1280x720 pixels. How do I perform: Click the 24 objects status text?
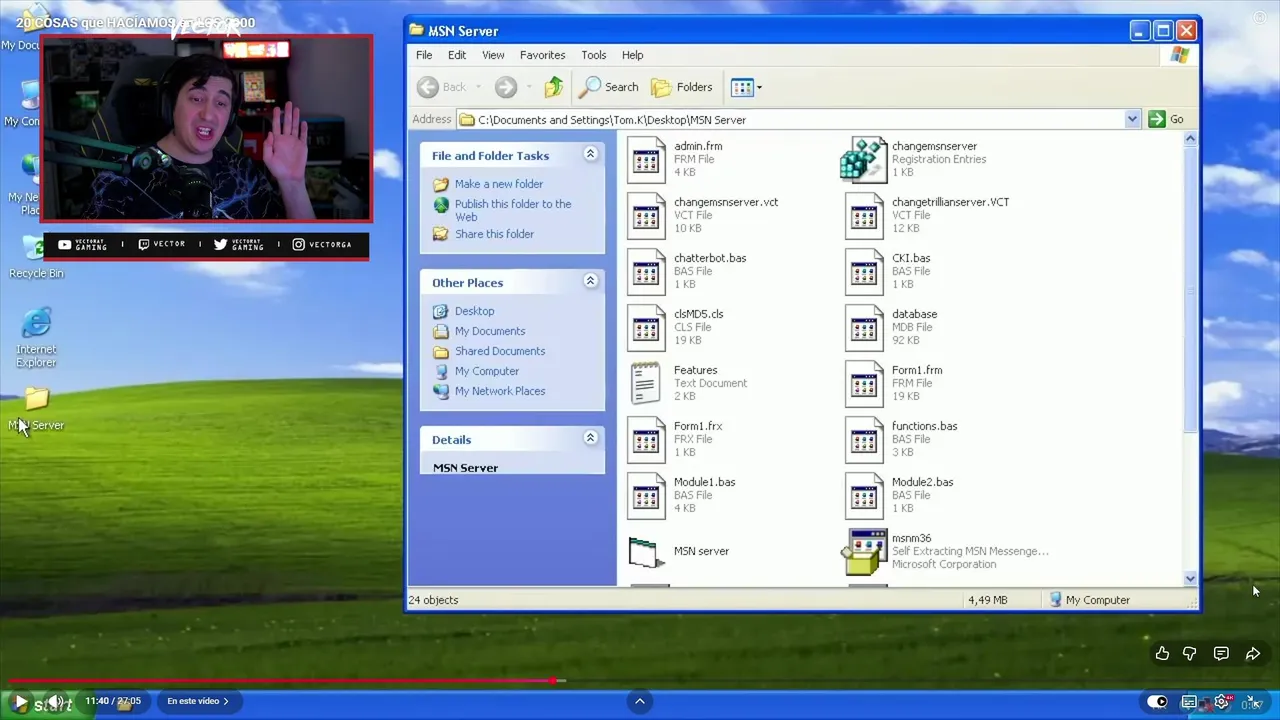point(433,600)
